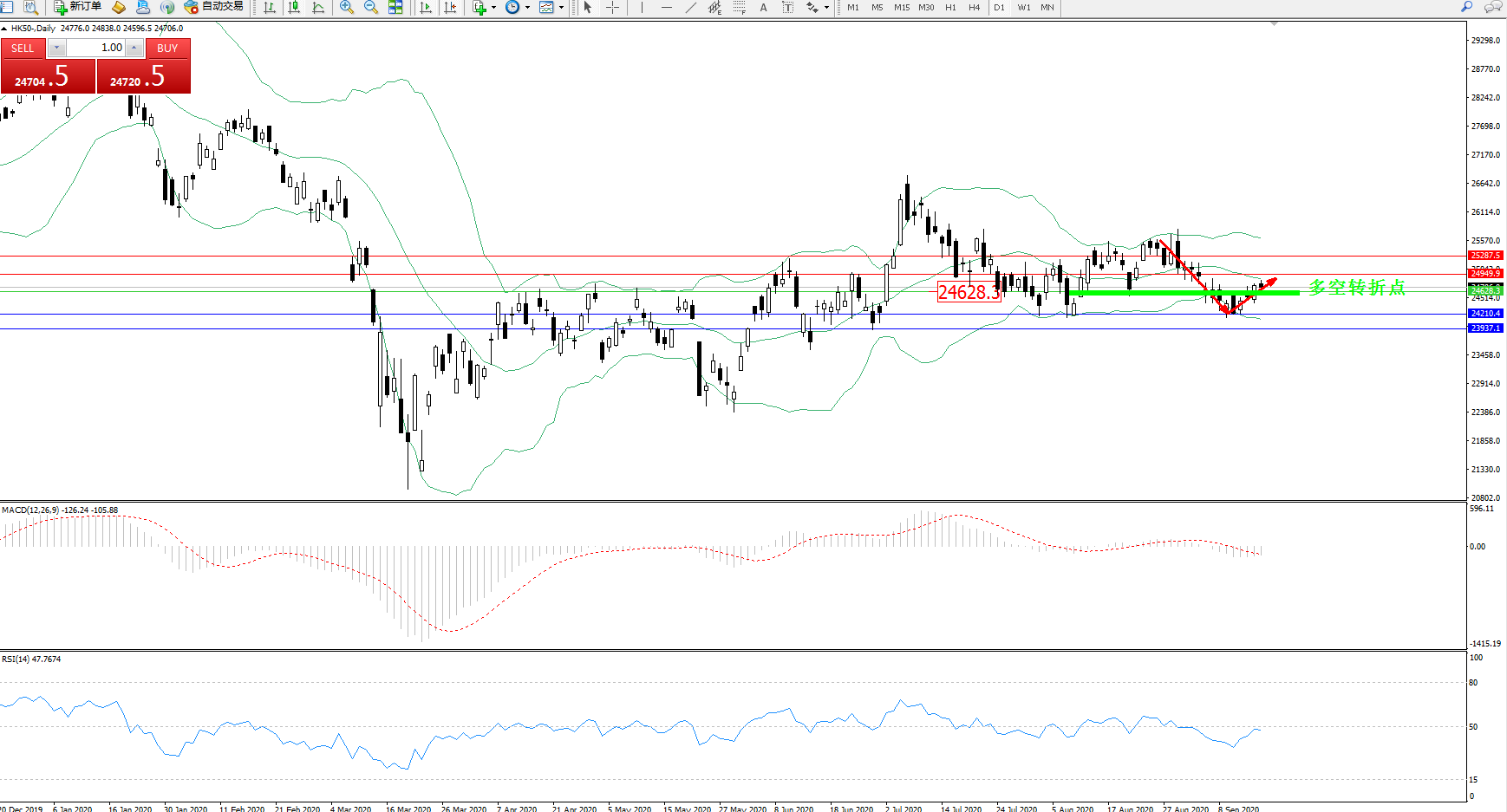This screenshot has width=1507, height=812.
Task: Open the periodicity clock dropdown
Action: point(527,7)
